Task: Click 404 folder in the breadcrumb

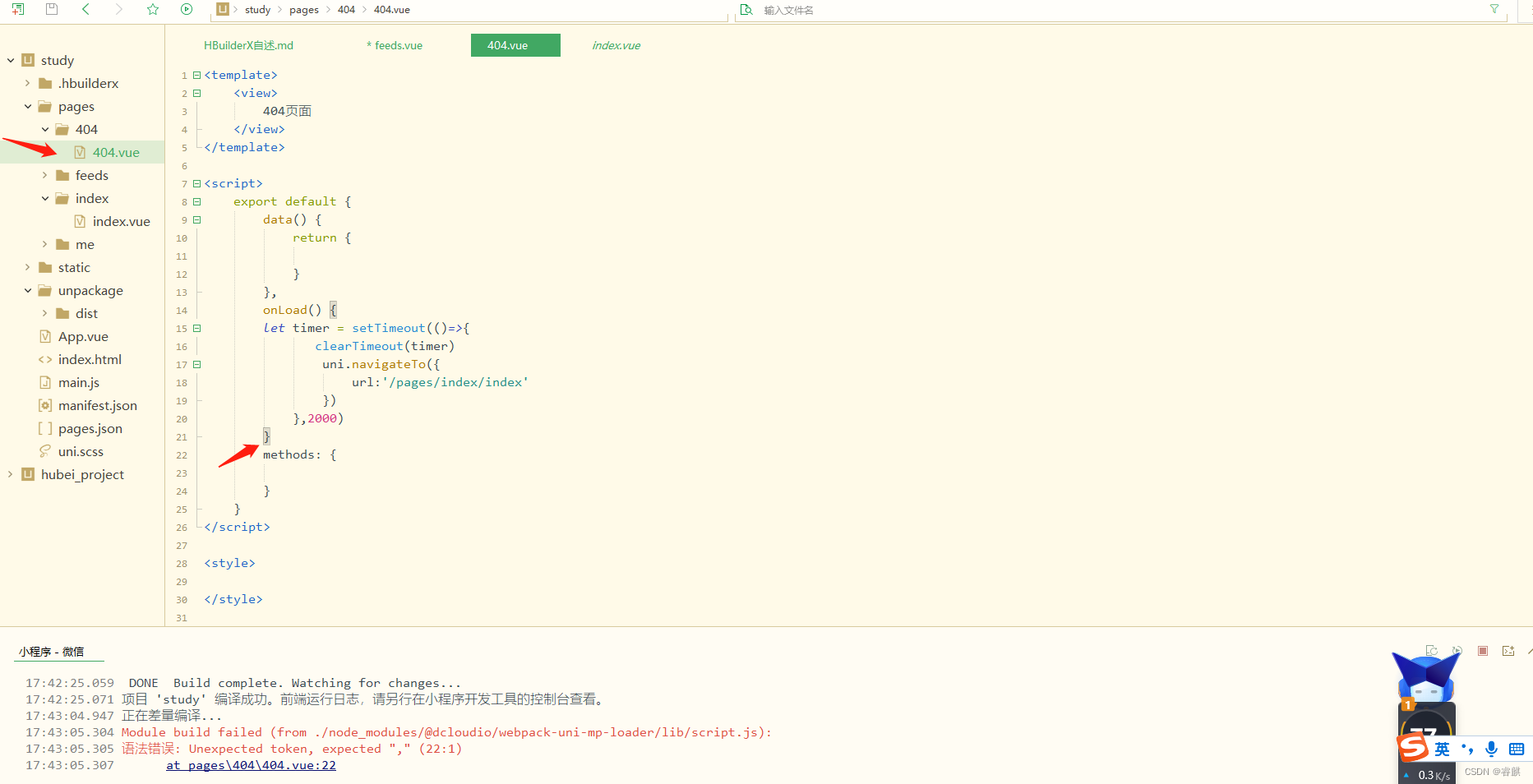Action: [346, 9]
